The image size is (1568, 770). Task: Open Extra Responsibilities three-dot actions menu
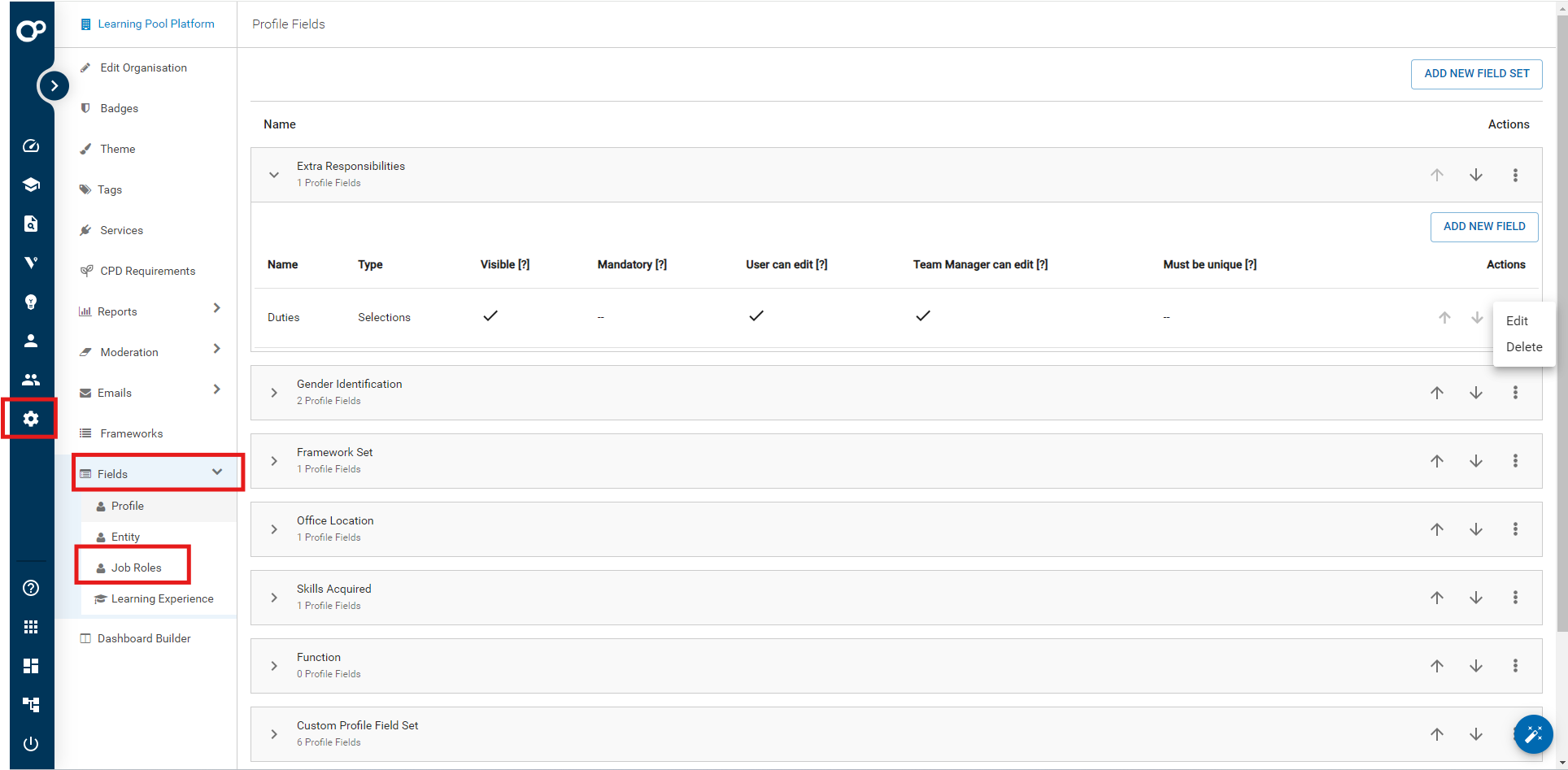pyautogui.click(x=1515, y=175)
